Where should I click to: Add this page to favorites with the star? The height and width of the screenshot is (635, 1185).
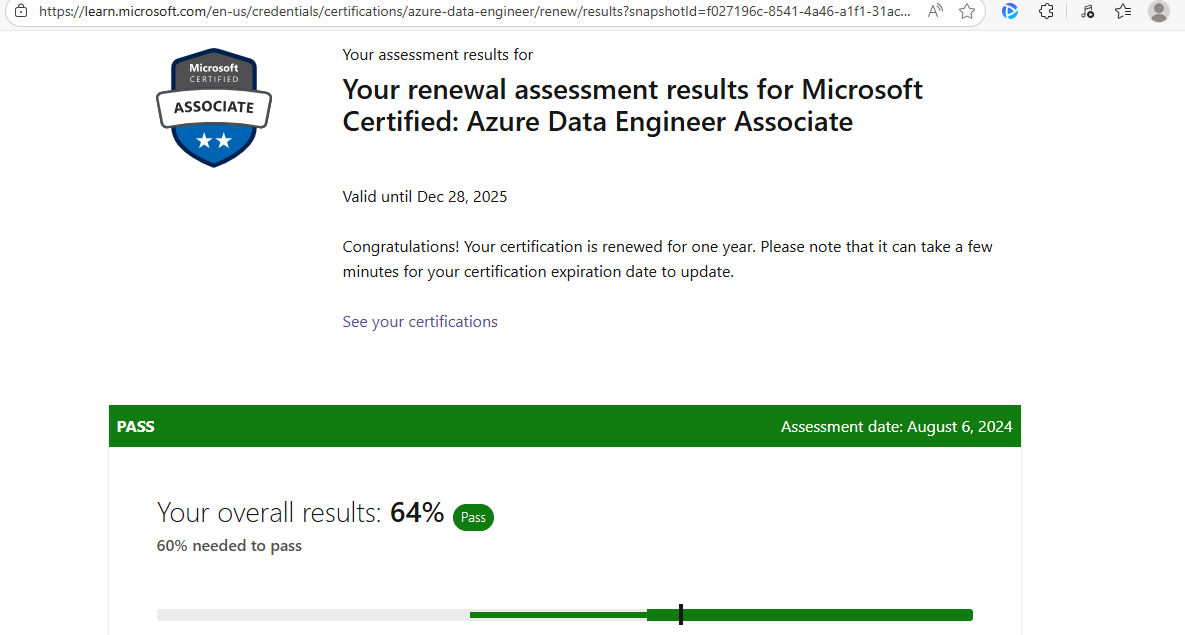[x=967, y=11]
